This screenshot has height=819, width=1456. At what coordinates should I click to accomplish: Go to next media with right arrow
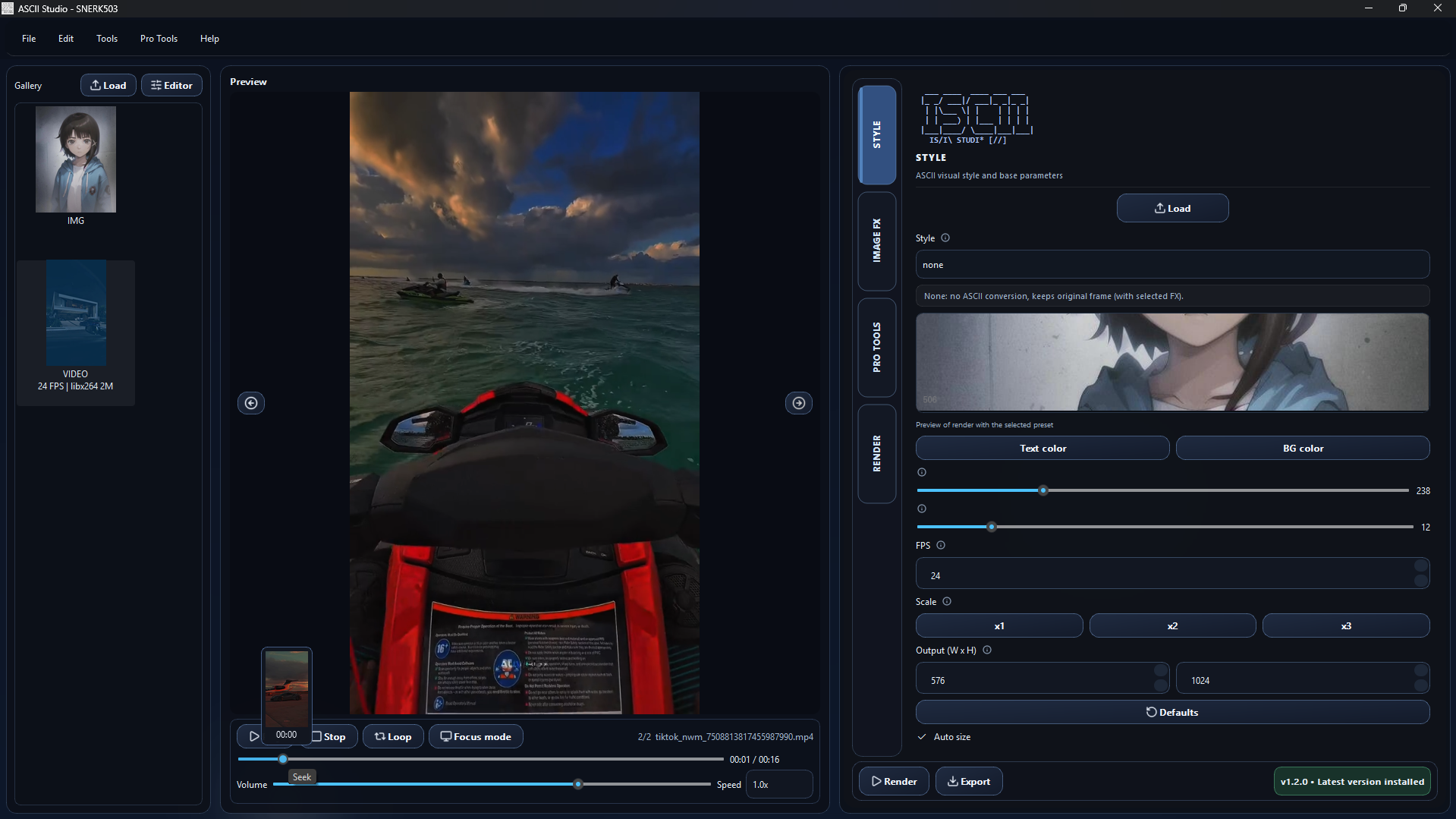click(798, 402)
